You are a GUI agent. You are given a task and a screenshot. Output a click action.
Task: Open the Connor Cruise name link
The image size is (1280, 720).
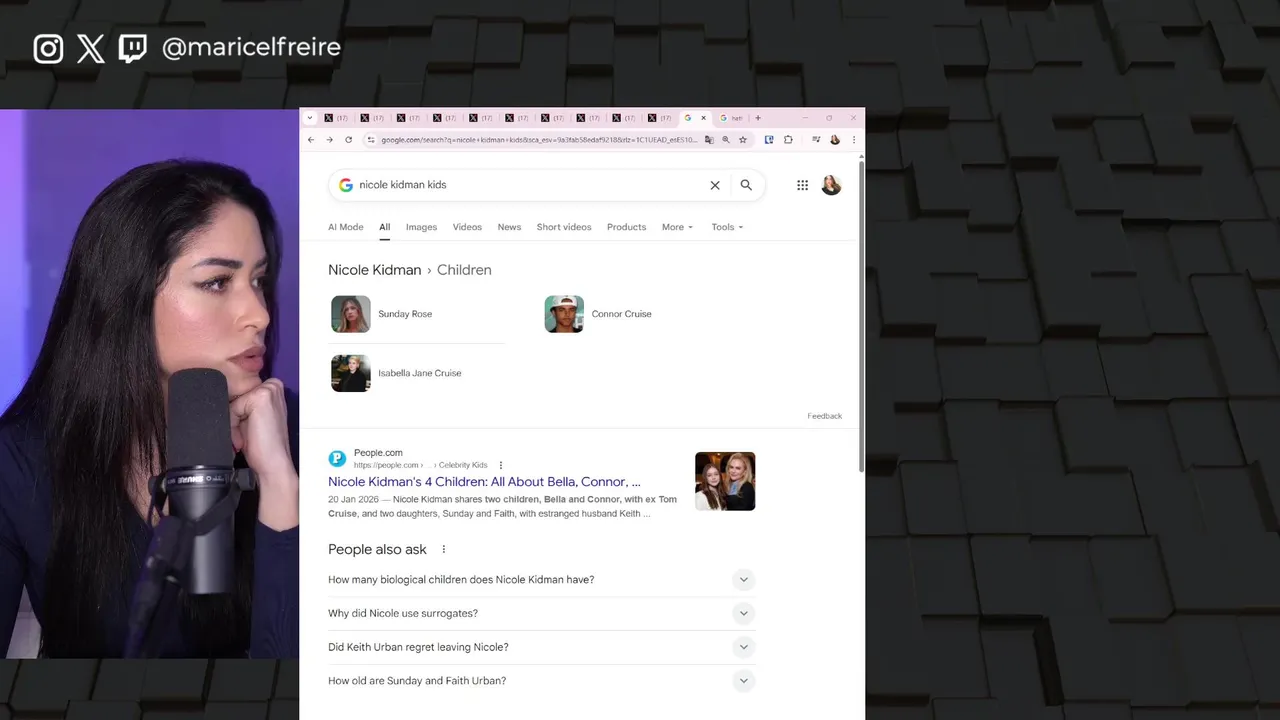pos(621,314)
